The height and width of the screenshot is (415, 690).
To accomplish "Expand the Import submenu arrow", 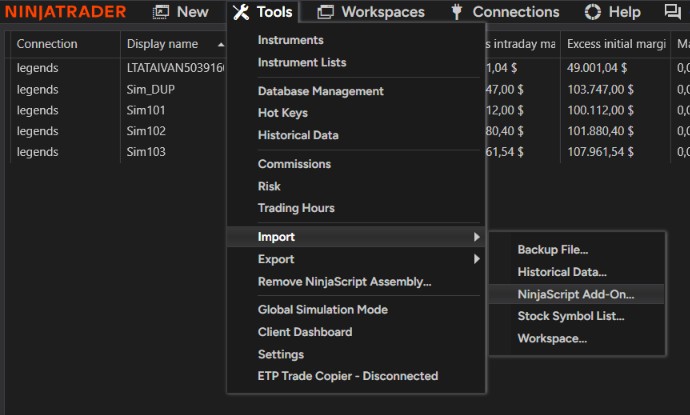I will [x=477, y=237].
